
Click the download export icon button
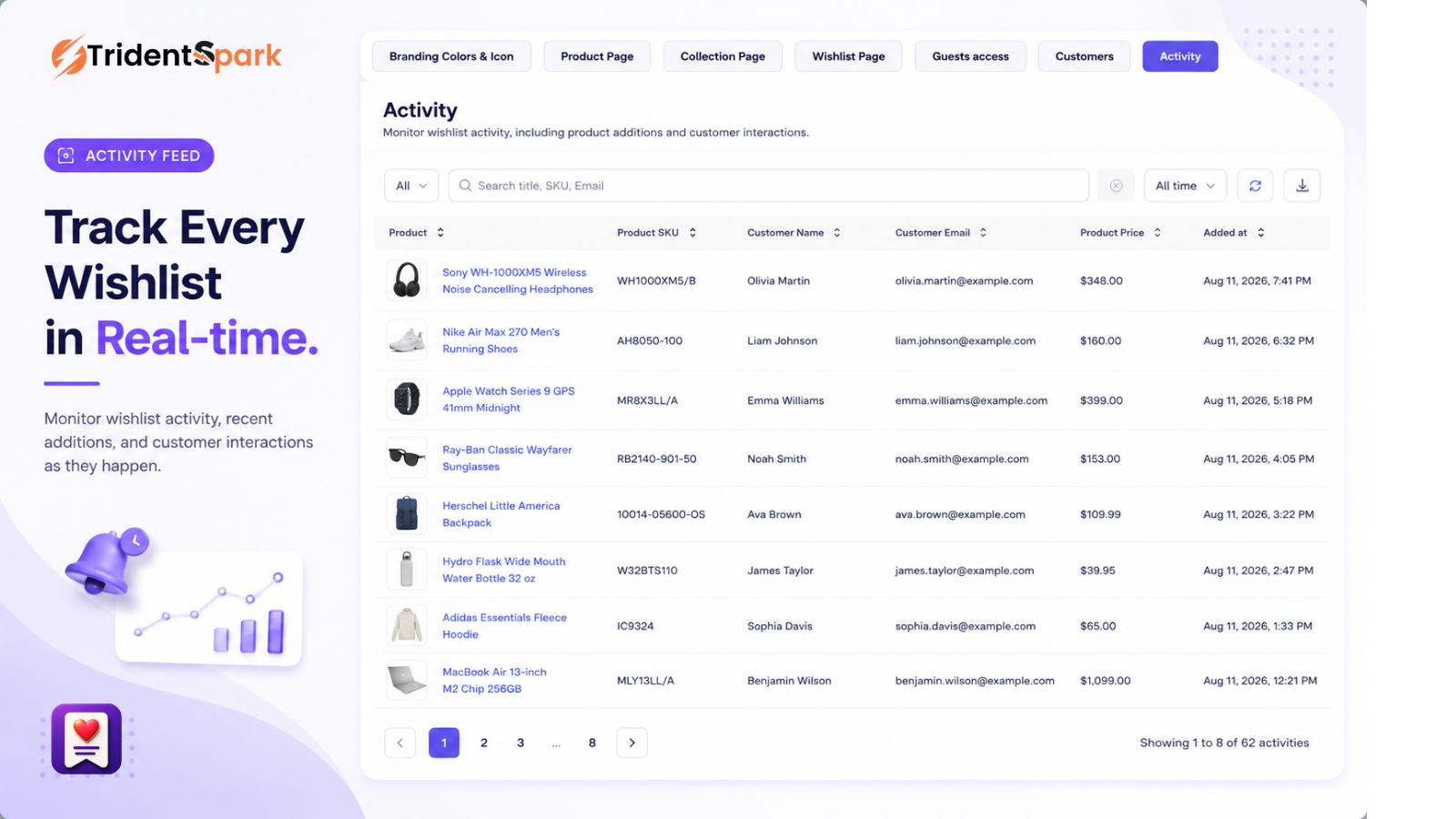pyautogui.click(x=1302, y=186)
